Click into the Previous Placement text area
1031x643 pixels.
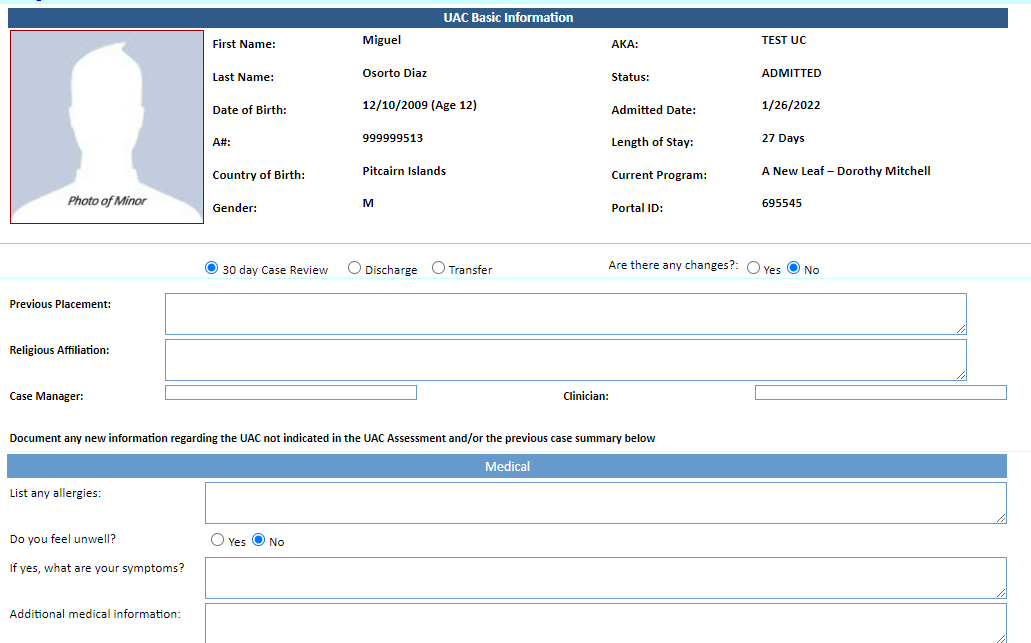pos(565,314)
